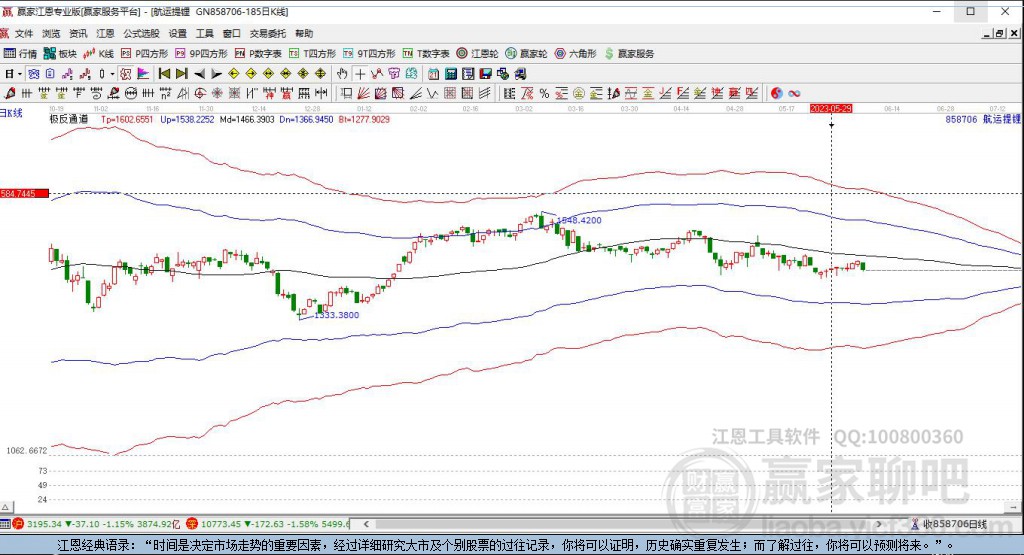Jump to last bar with skip-end icon

pos(182,74)
